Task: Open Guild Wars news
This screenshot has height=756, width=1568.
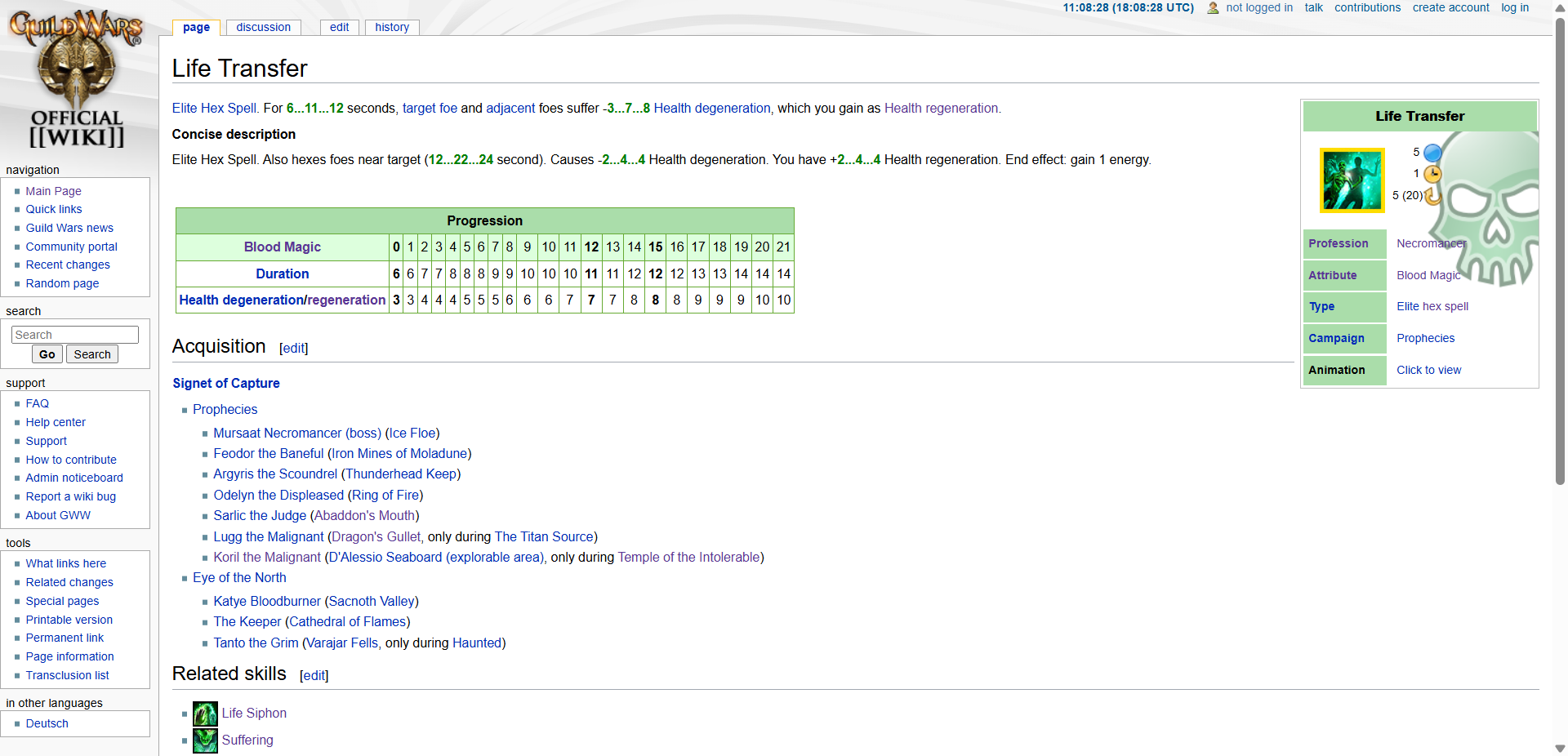Action: click(69, 228)
